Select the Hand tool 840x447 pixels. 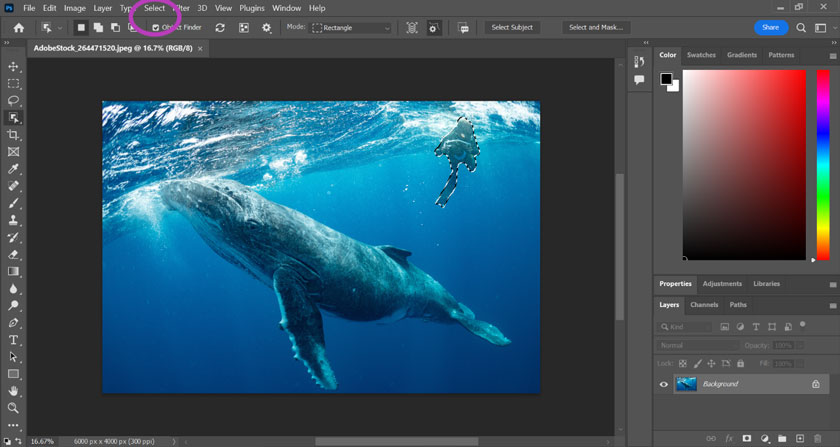13,391
